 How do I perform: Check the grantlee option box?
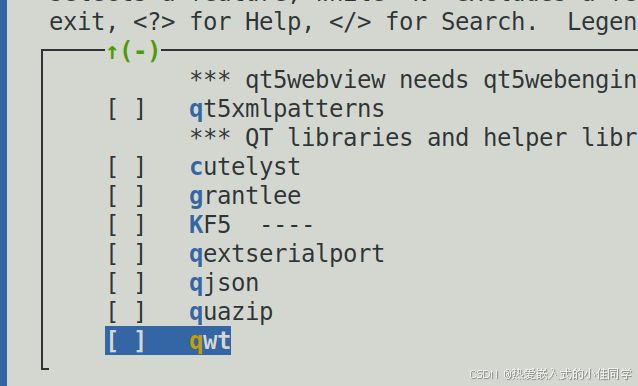(126, 196)
